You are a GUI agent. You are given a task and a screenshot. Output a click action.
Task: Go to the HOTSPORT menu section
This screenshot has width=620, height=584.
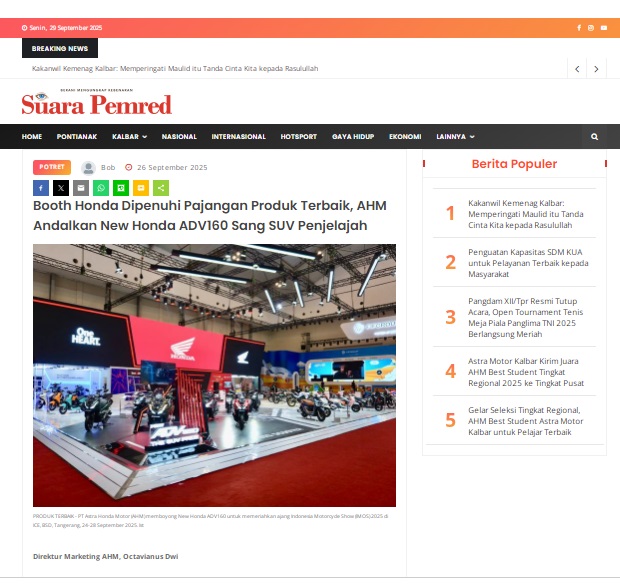(299, 137)
